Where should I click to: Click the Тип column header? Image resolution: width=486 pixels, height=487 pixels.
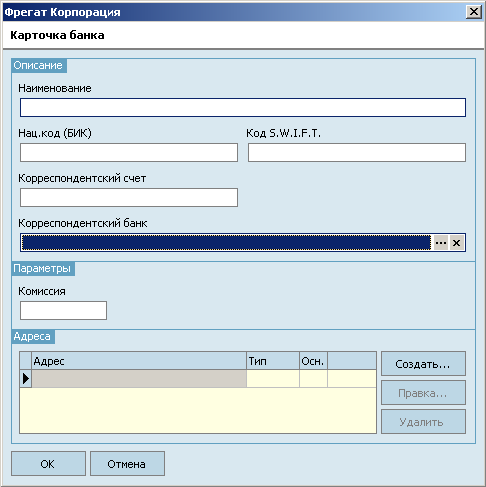[273, 361]
